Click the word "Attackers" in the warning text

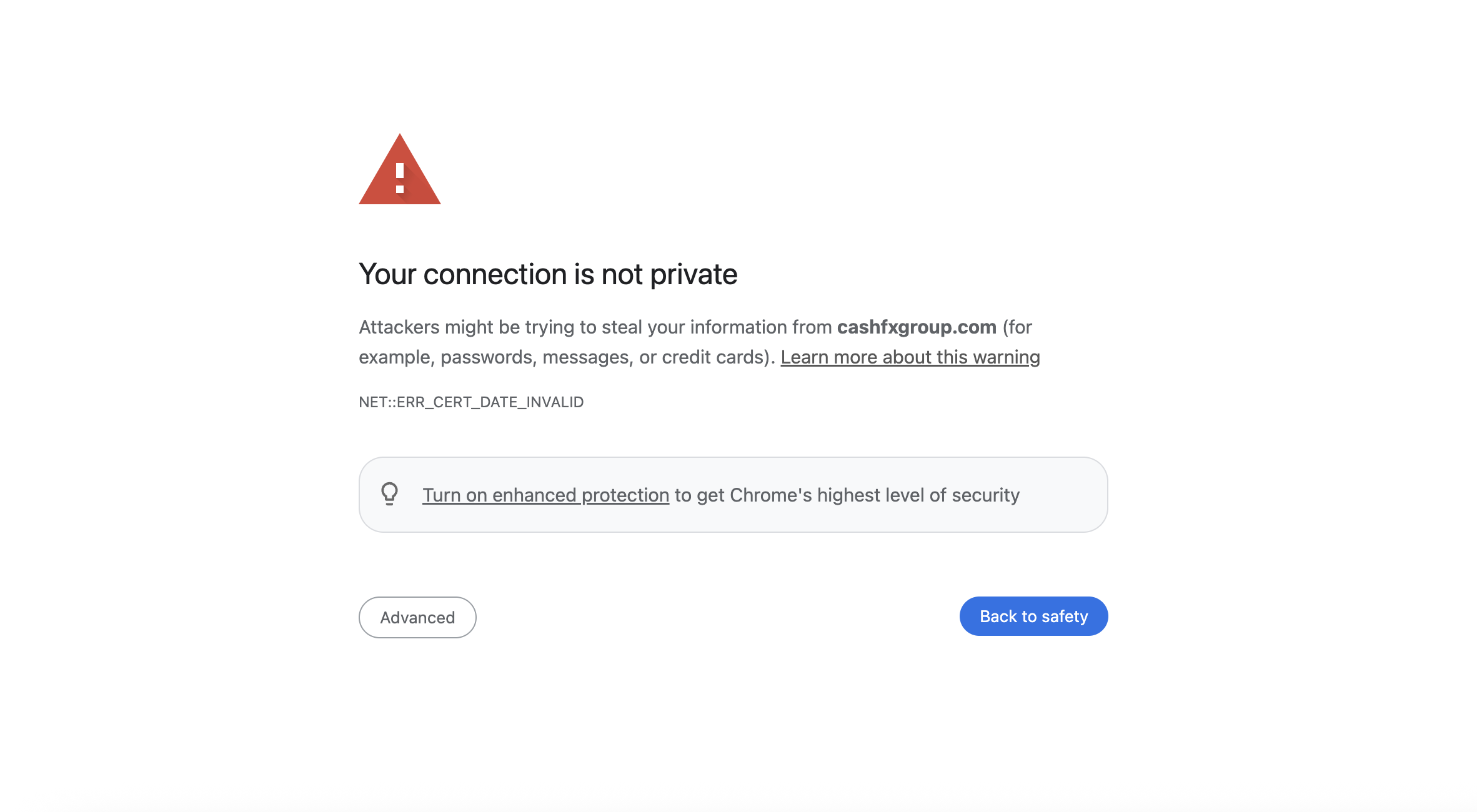[x=399, y=327]
